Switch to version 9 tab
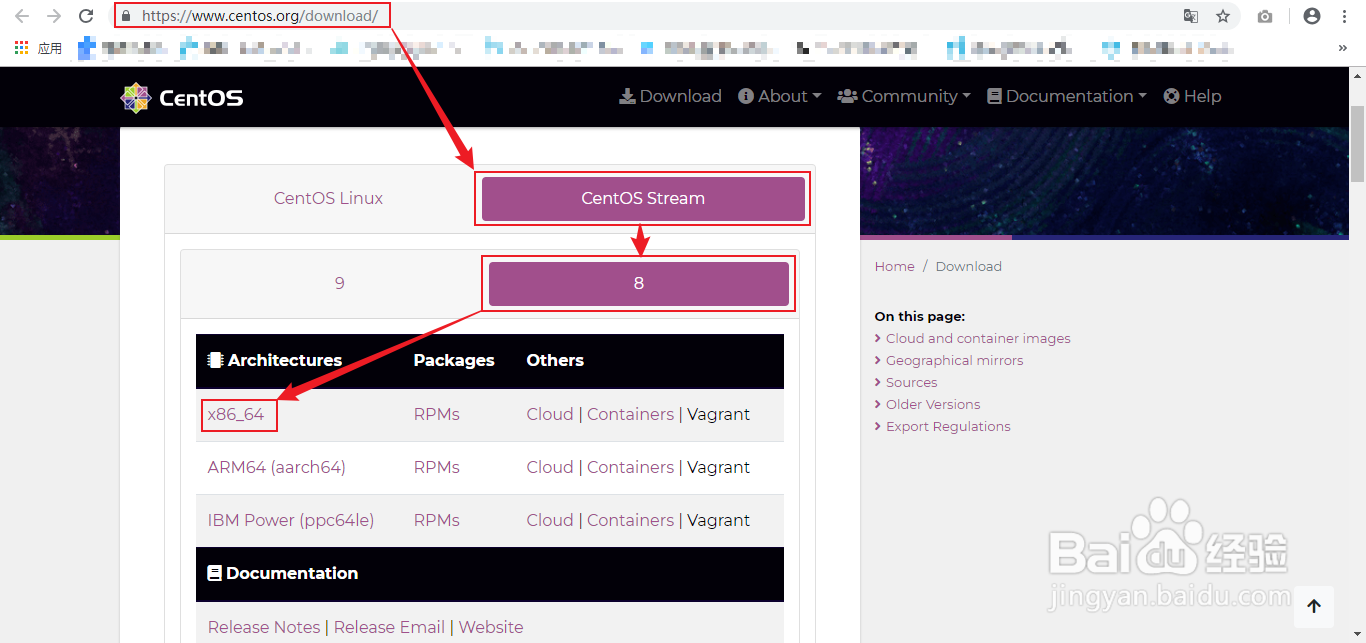 tap(339, 283)
